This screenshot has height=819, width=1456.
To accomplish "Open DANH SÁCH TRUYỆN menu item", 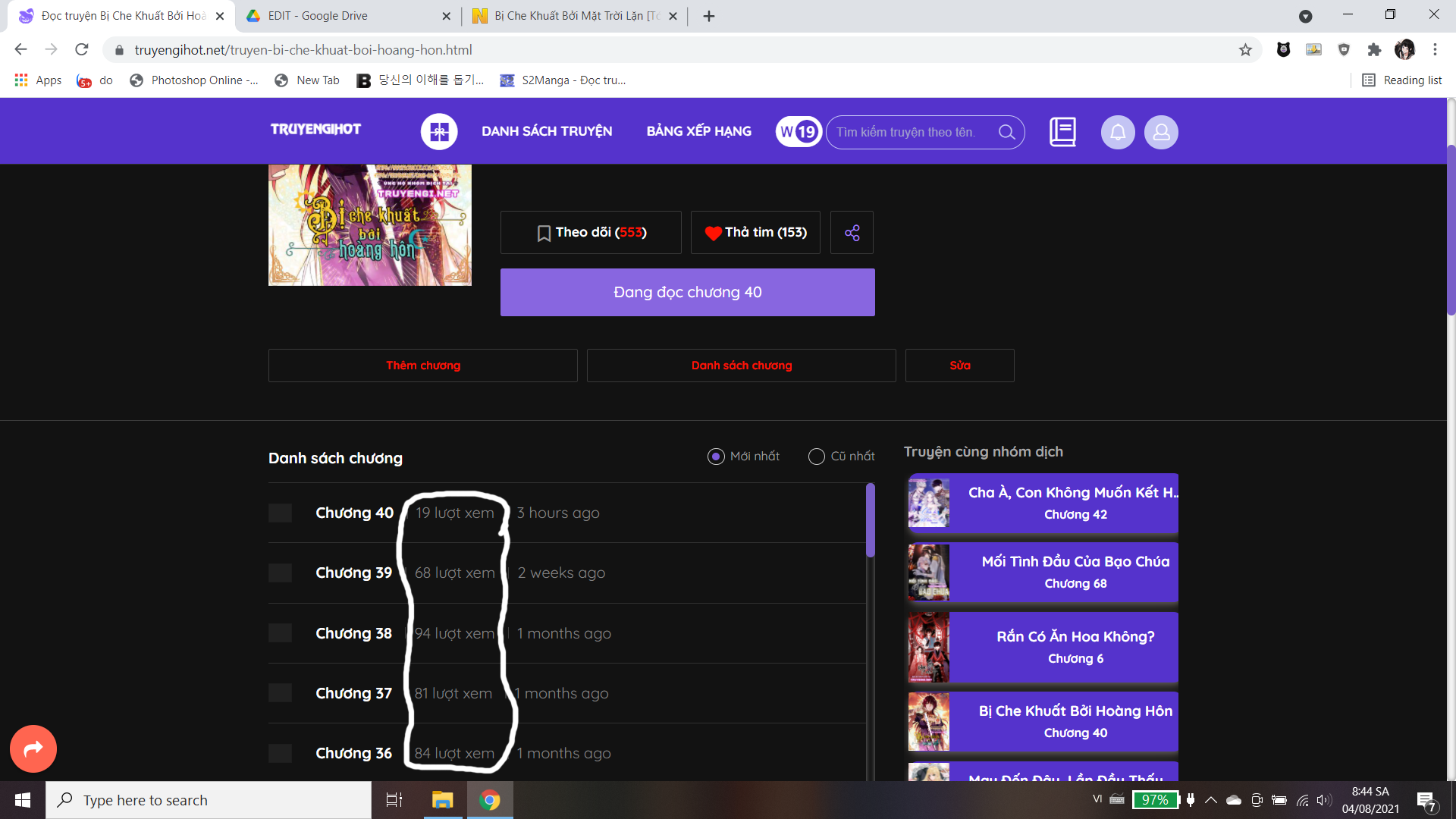I will point(547,131).
